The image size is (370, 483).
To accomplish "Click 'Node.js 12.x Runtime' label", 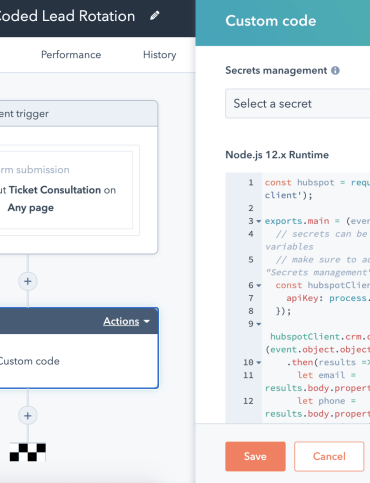I will tap(277, 155).
